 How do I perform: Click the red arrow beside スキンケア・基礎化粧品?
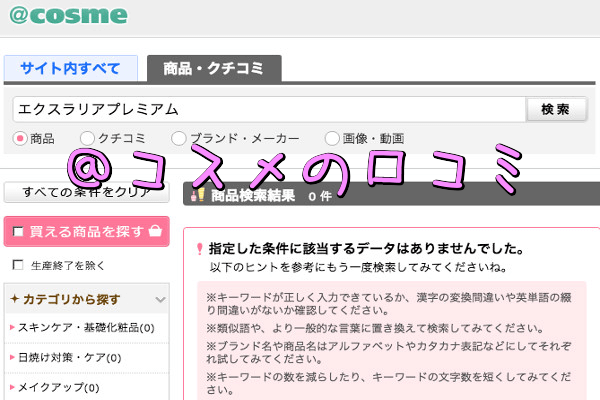click(12, 327)
